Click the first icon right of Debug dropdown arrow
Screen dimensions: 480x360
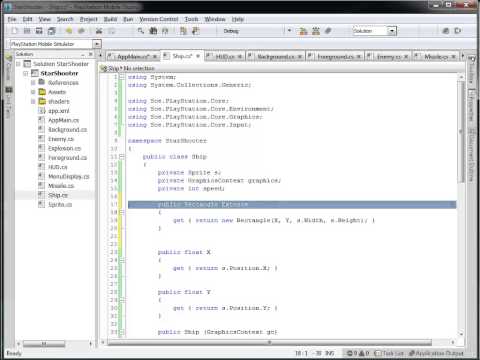coord(303,31)
